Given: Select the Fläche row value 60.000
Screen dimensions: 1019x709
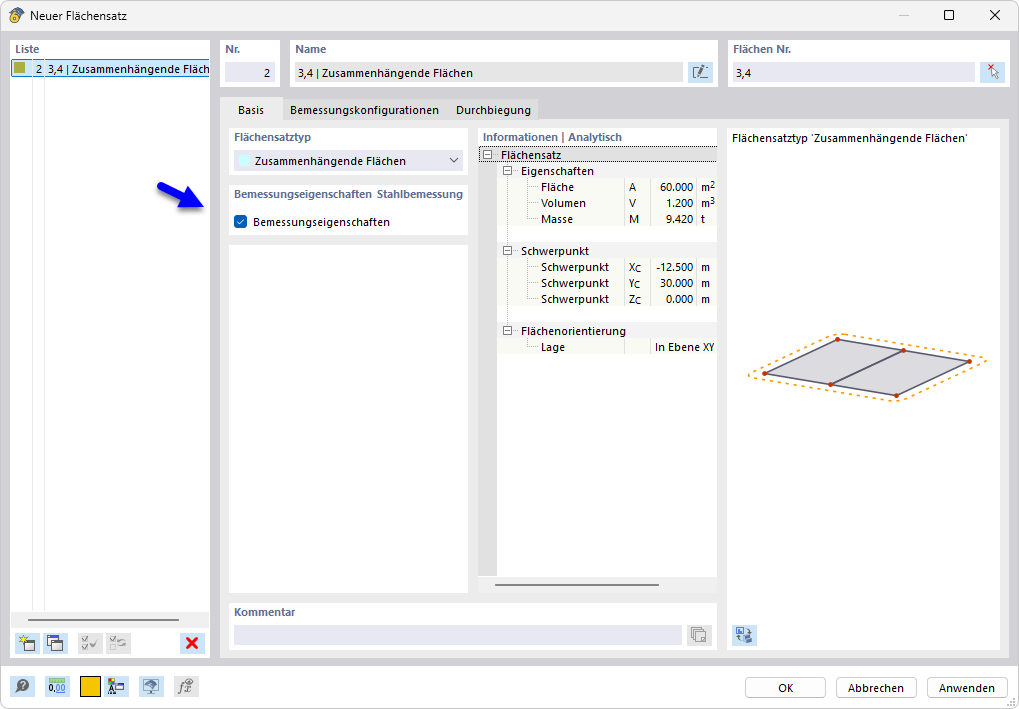Looking at the screenshot, I should click(672, 187).
